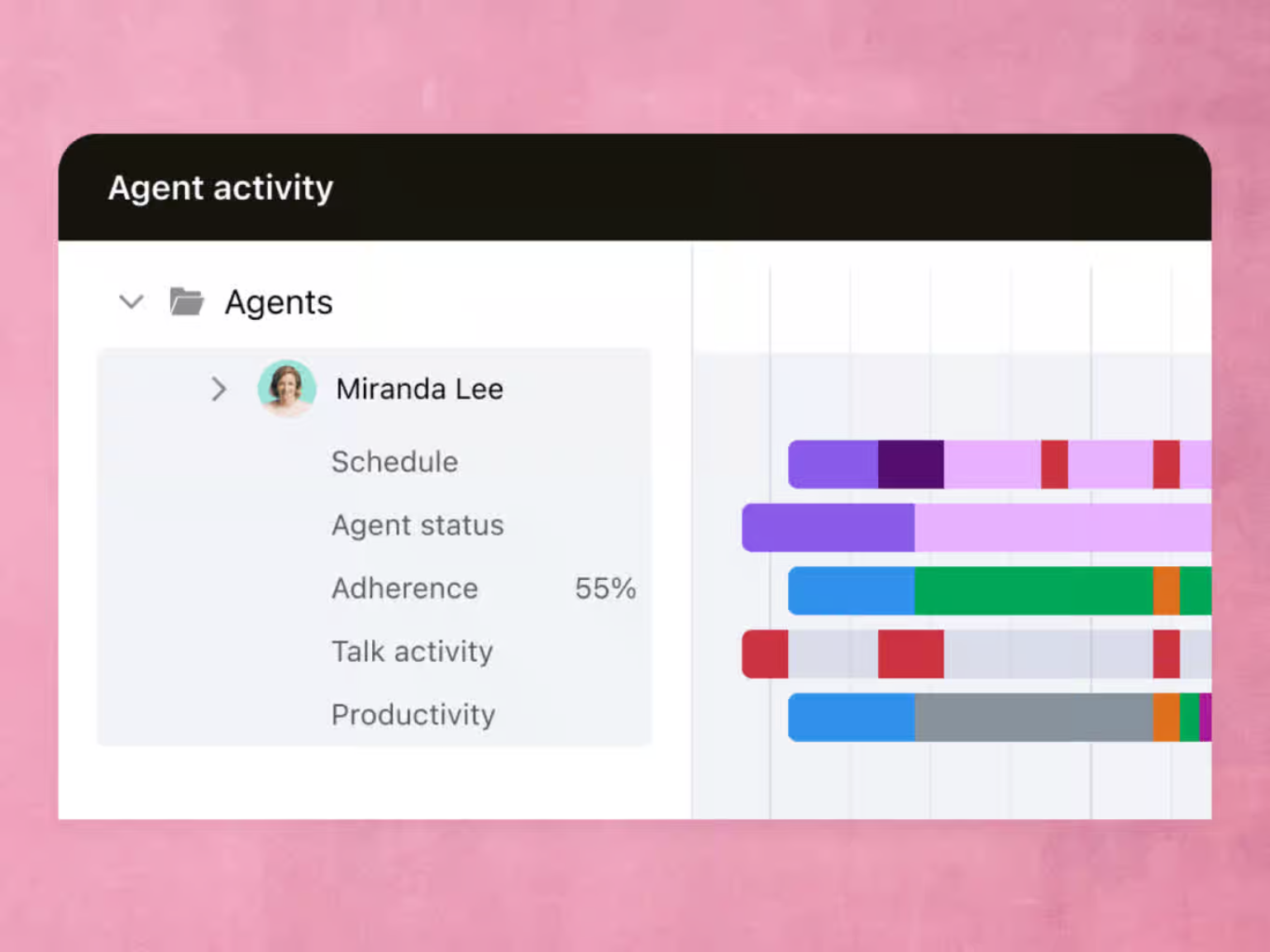Select the Talk activity row label
1270x952 pixels.
tap(412, 651)
